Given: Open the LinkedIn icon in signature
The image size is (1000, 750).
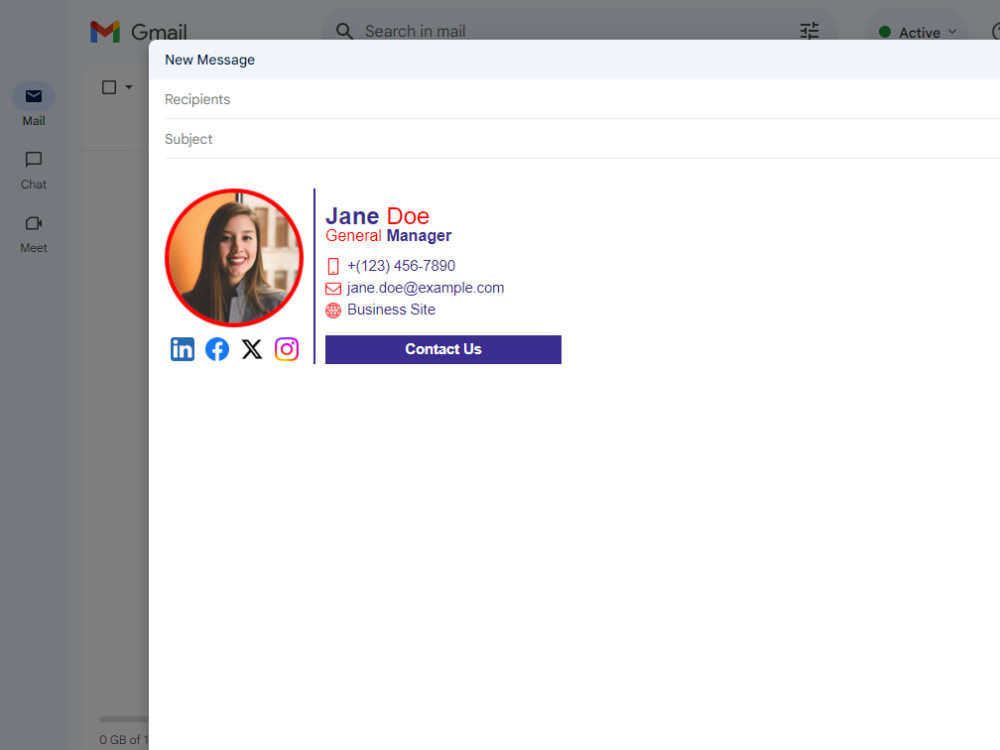Looking at the screenshot, I should (x=182, y=349).
